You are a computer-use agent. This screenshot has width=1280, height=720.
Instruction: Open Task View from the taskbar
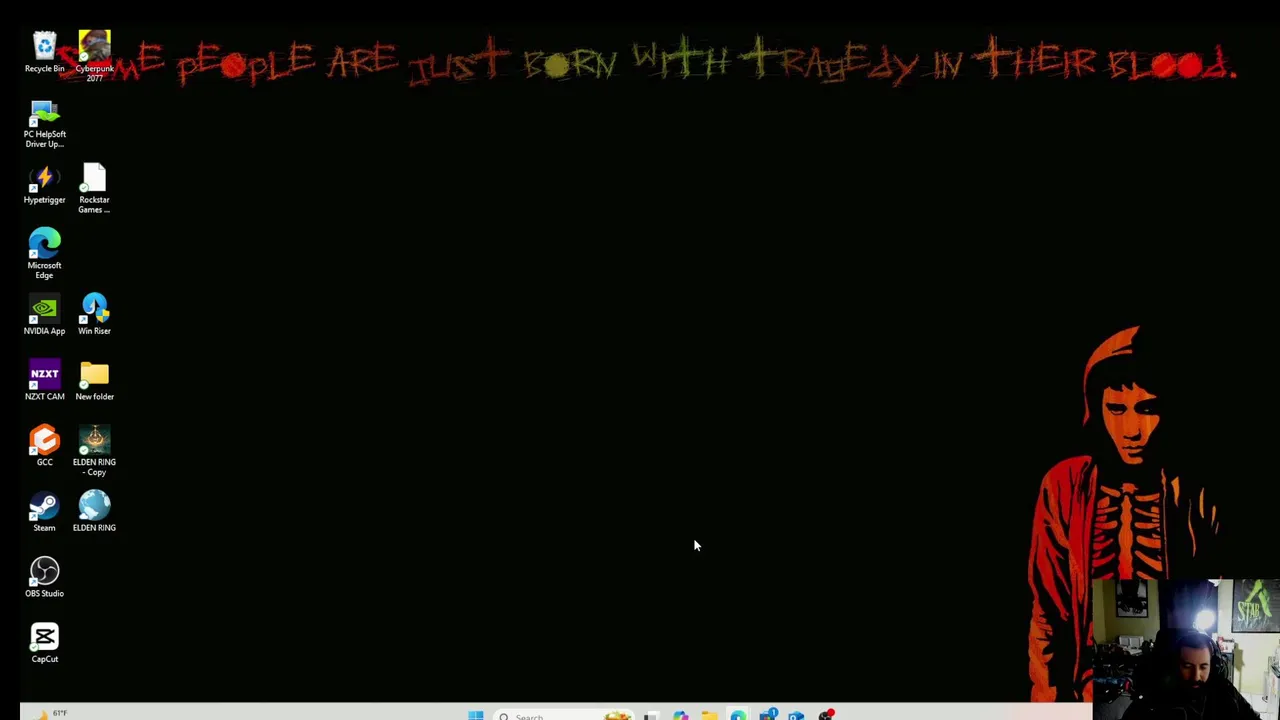point(651,715)
